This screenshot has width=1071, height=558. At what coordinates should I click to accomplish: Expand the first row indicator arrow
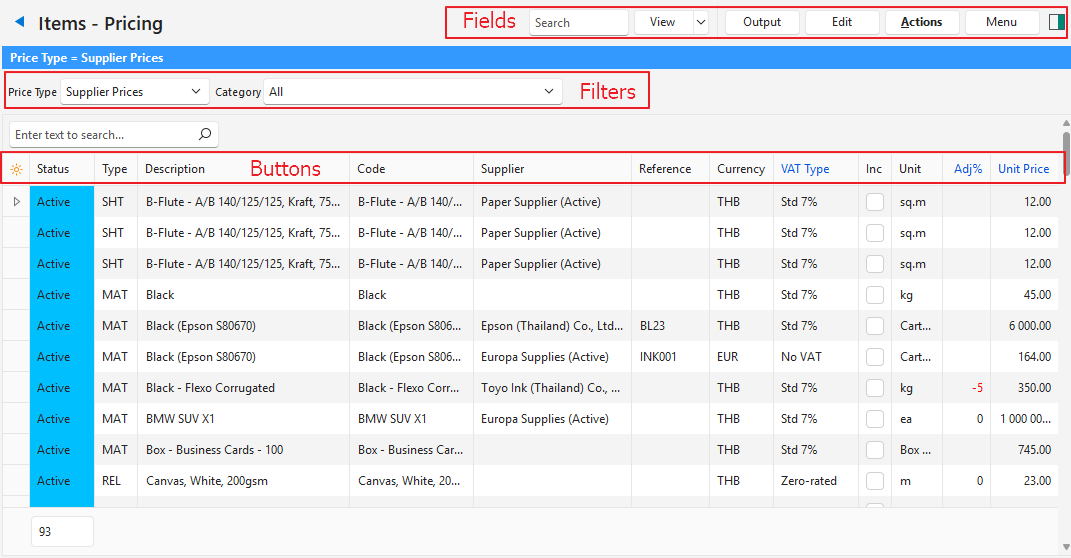pyautogui.click(x=16, y=202)
